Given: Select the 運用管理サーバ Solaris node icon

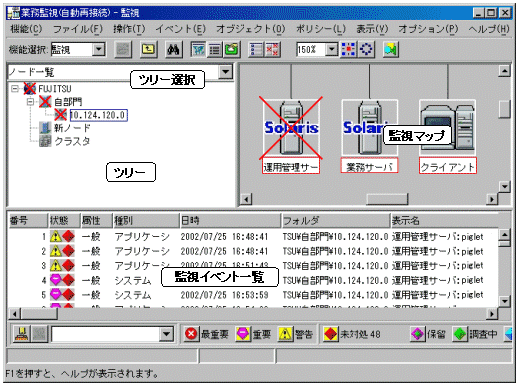Looking at the screenshot, I should click(x=291, y=127).
